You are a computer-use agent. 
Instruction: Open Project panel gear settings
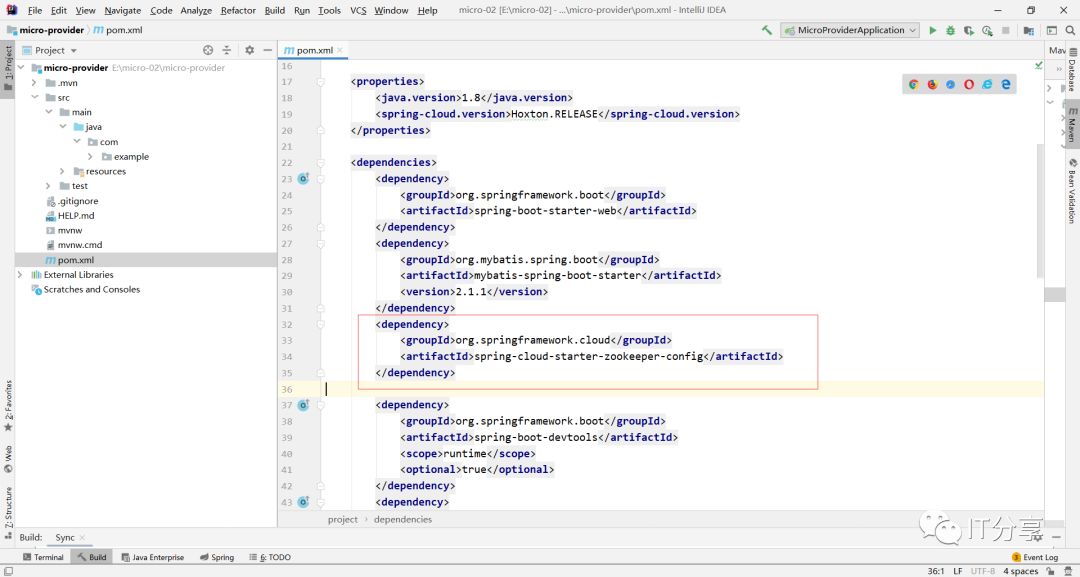(x=249, y=50)
